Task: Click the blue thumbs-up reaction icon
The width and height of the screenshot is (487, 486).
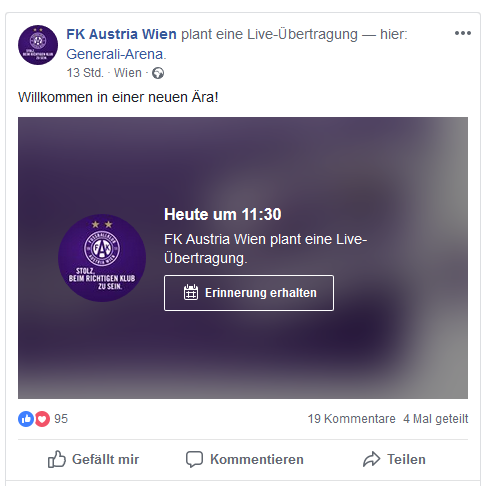Action: click(26, 419)
